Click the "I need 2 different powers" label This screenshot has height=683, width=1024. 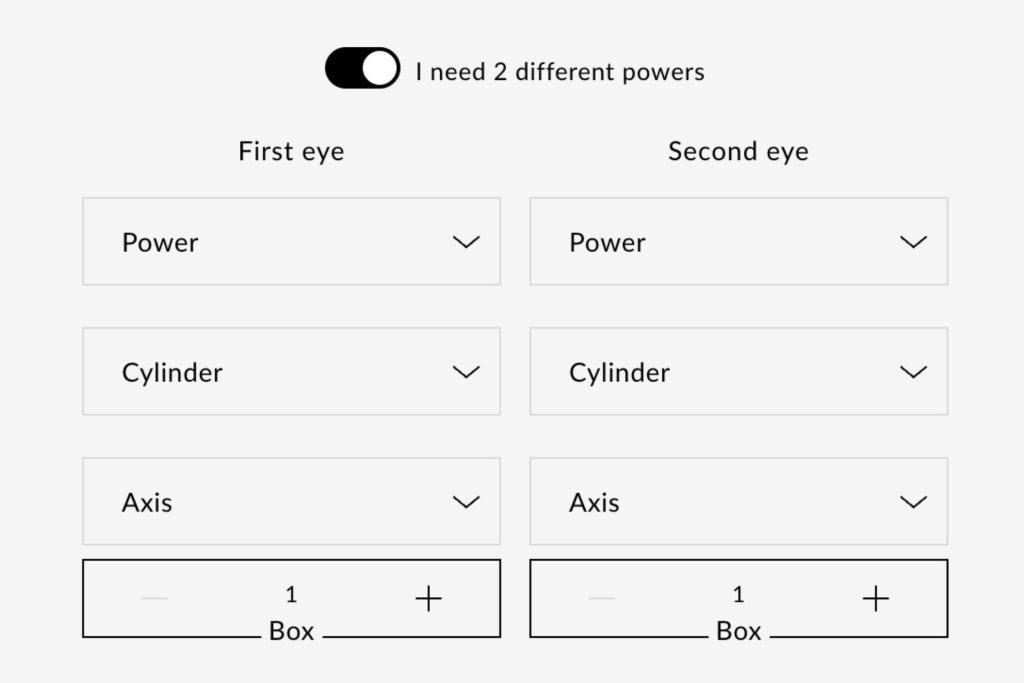(x=560, y=72)
